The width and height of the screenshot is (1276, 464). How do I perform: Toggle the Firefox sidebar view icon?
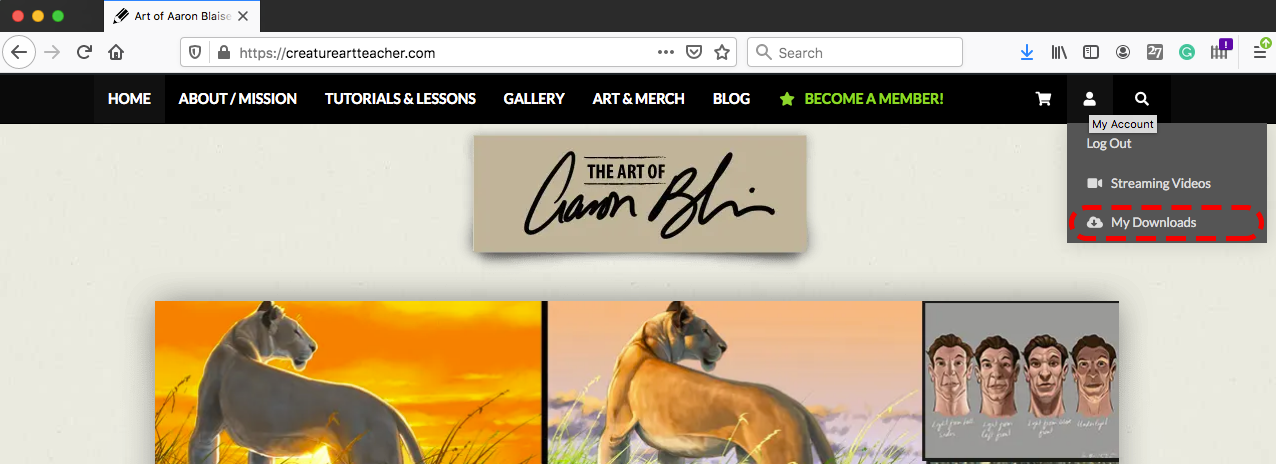click(1091, 52)
